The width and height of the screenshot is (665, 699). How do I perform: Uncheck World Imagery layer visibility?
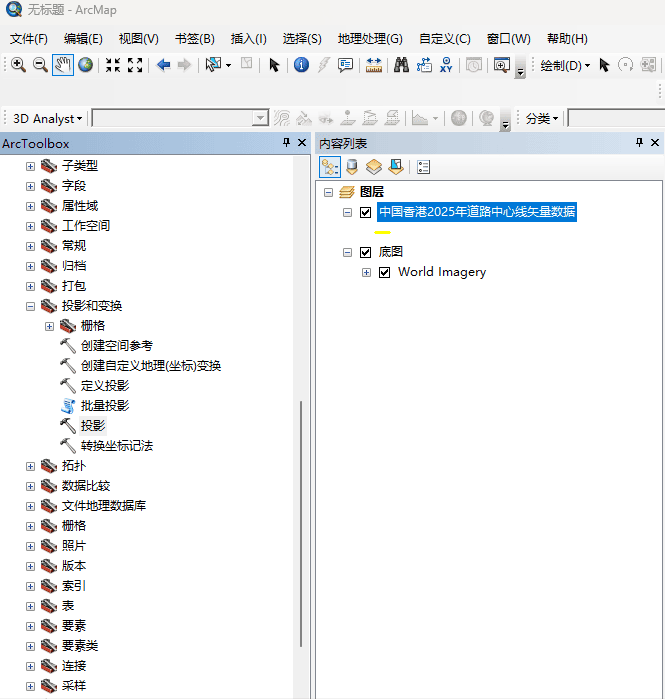(385, 272)
